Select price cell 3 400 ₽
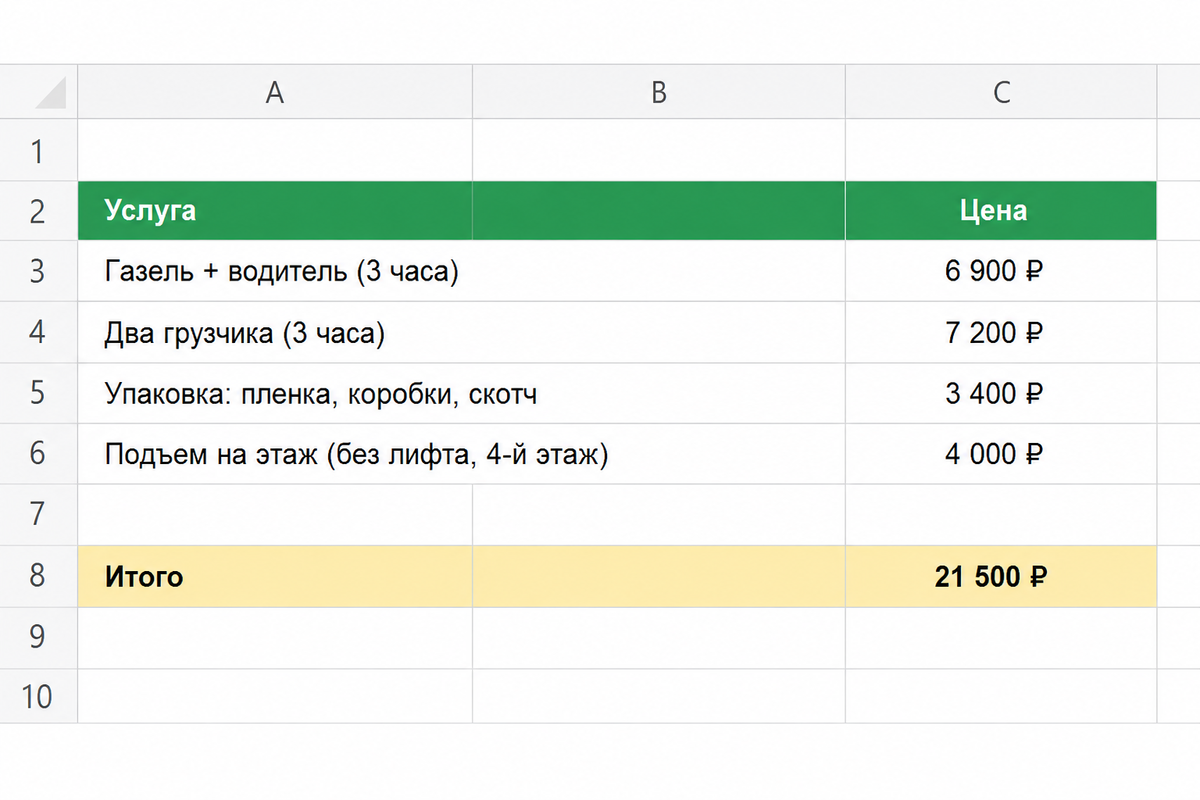Image resolution: width=1200 pixels, height=800 pixels. (1001, 394)
